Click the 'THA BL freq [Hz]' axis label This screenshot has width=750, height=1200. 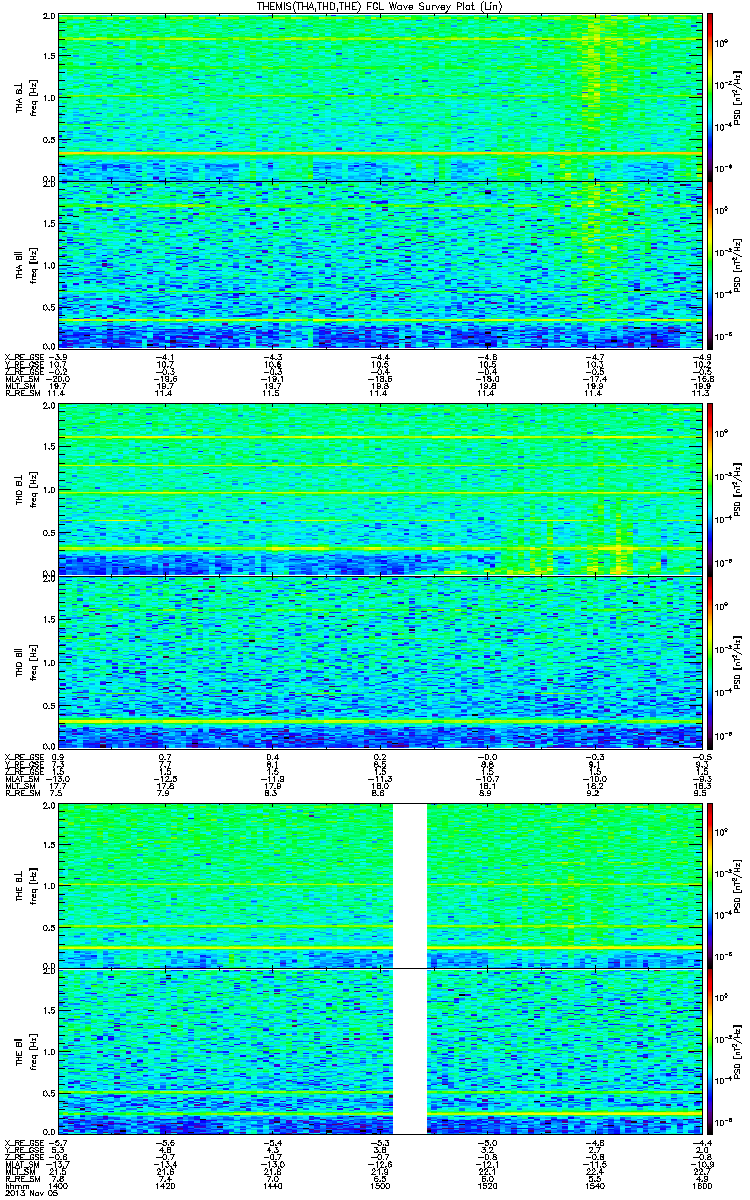coord(25,97)
